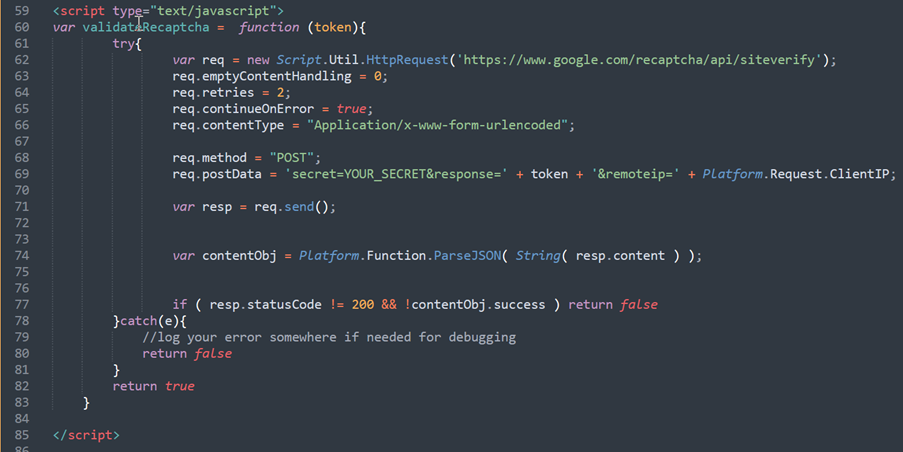
Task: Click the "text/javascript" attribute value
Action: [x=213, y=11]
